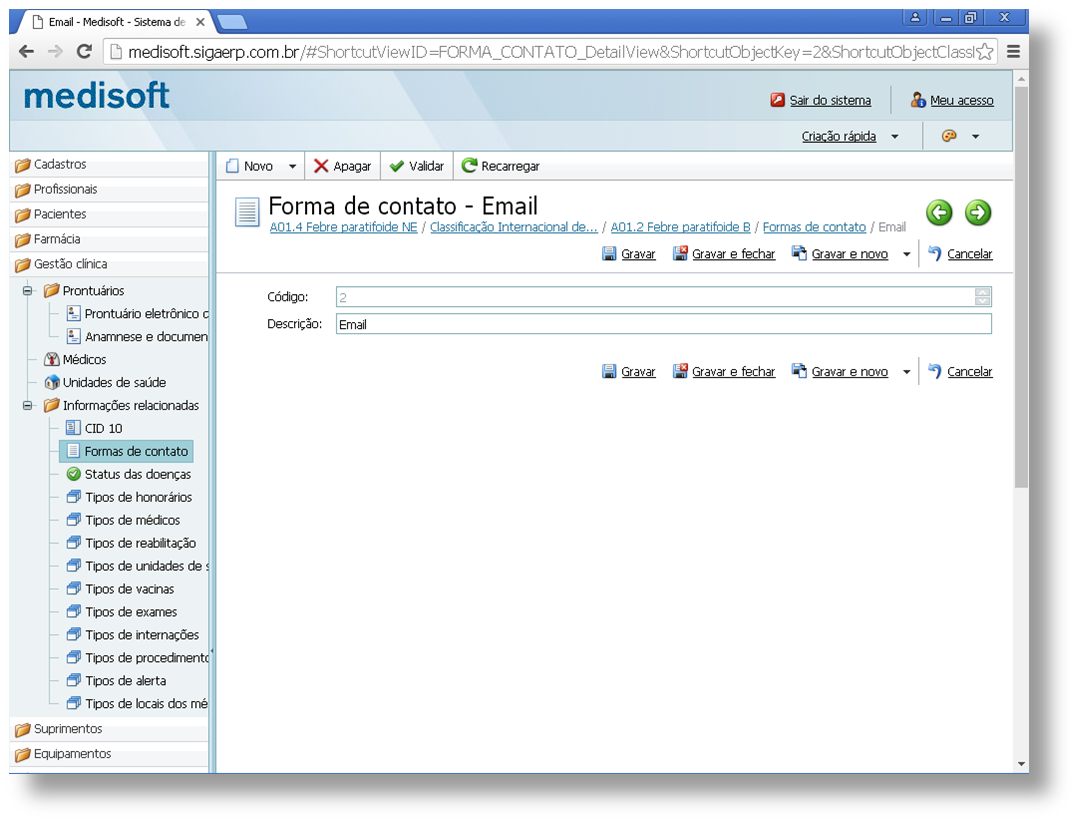Collapse the Informações relacionadas tree node
The image size is (1078, 823).
click(x=28, y=406)
